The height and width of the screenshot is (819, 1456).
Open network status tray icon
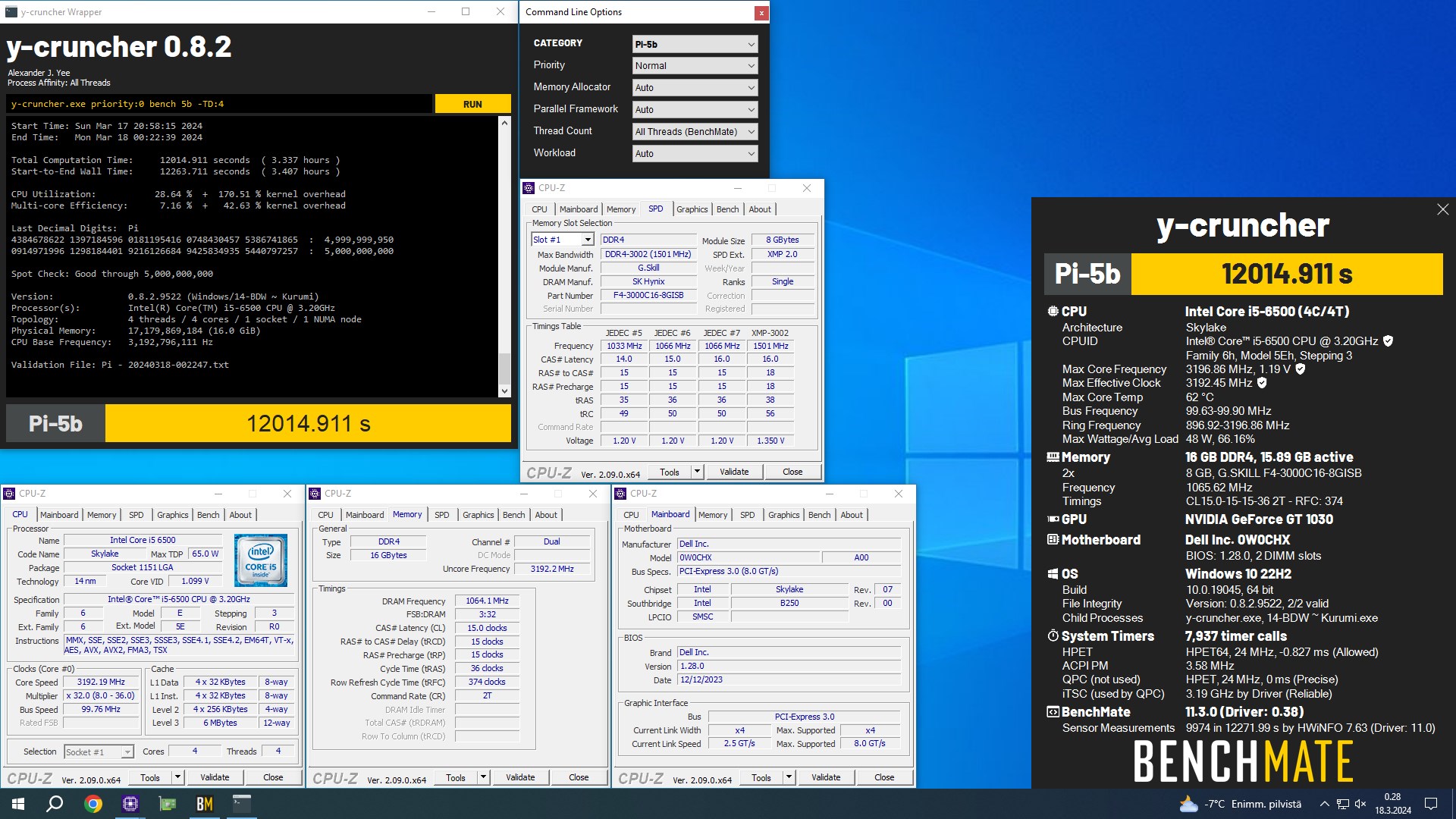coord(1342,804)
